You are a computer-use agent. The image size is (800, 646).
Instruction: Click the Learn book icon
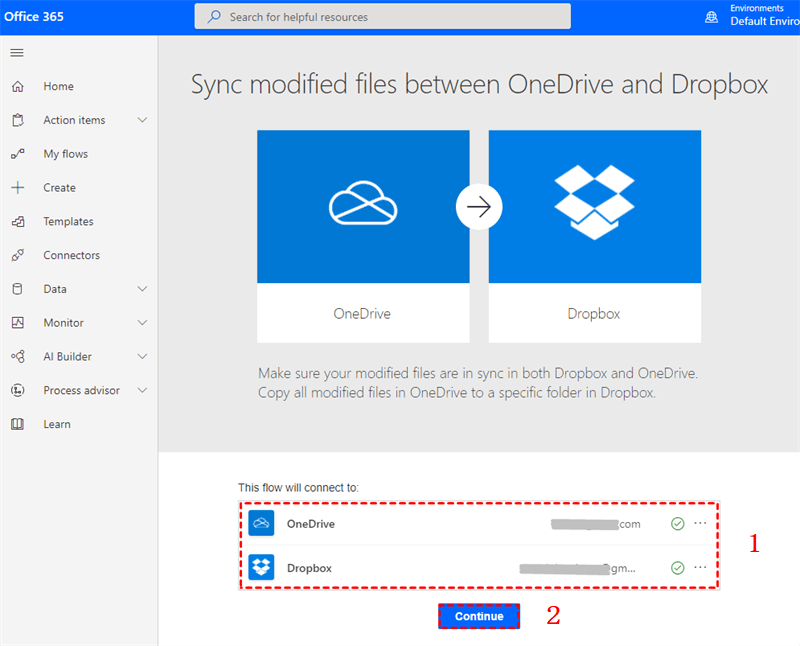(x=18, y=424)
